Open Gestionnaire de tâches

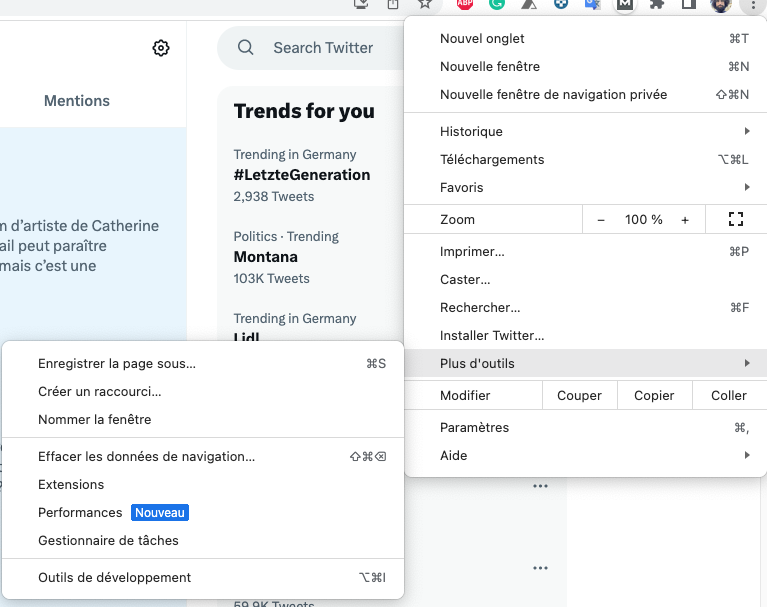(203, 540)
